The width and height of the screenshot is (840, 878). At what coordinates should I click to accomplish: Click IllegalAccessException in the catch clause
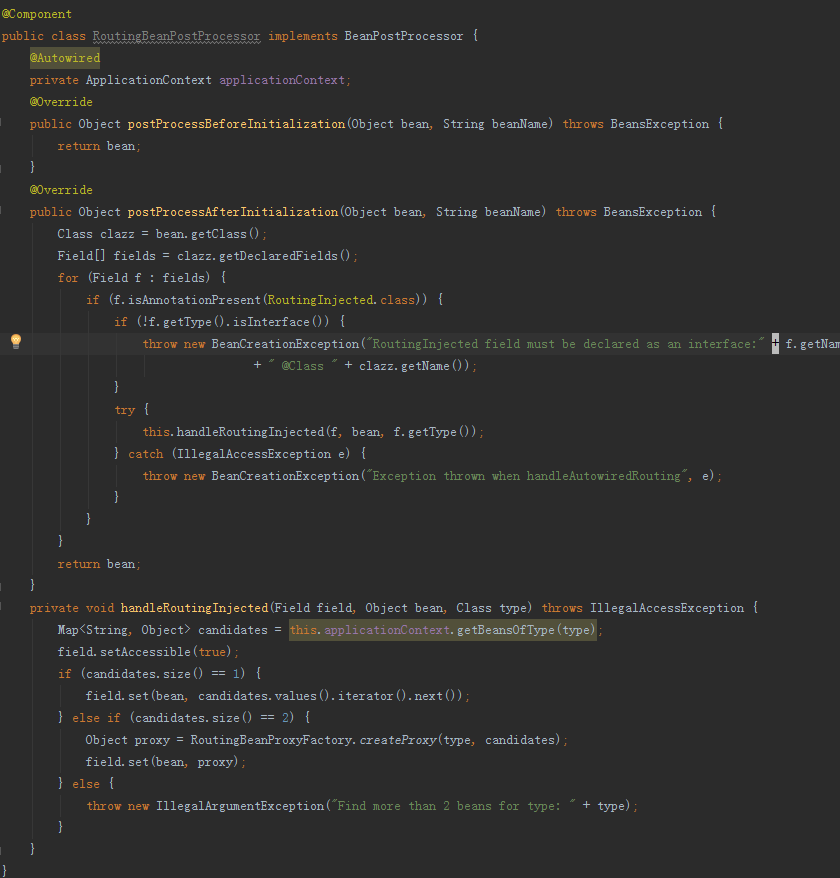pos(254,454)
